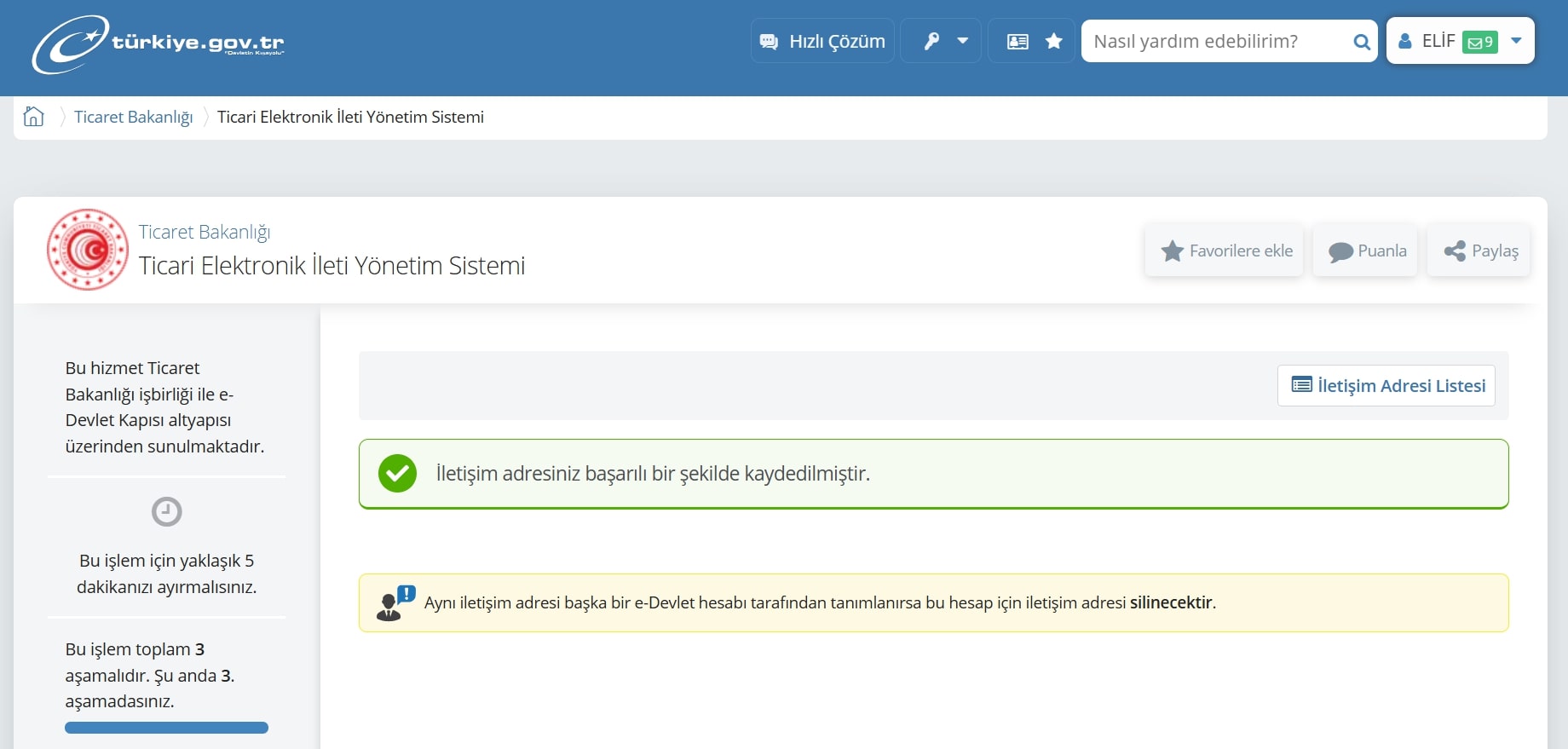Open the green messages badge showing 9
1568x749 pixels.
(x=1479, y=42)
